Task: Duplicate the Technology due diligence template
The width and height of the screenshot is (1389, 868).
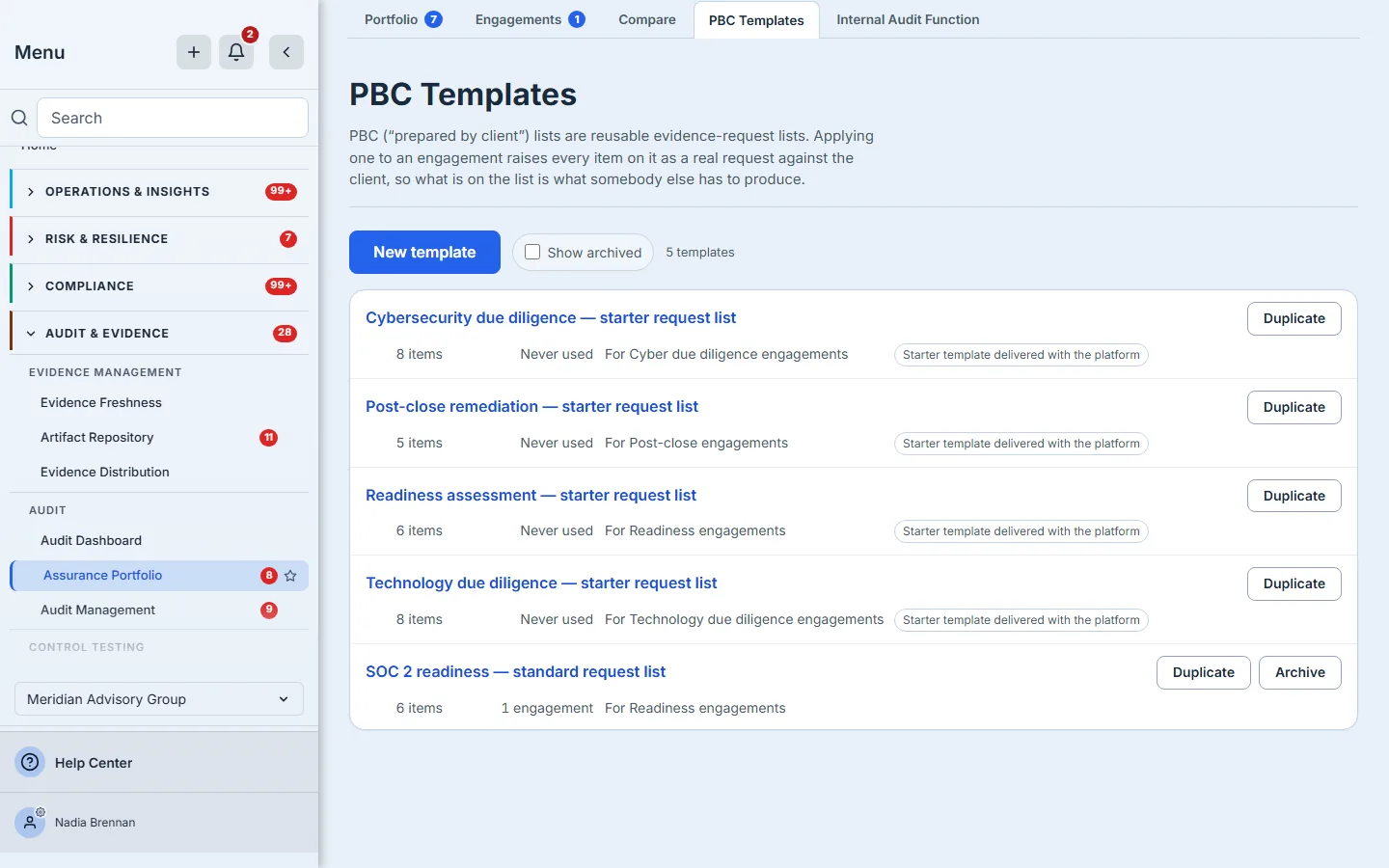Action: [x=1294, y=583]
